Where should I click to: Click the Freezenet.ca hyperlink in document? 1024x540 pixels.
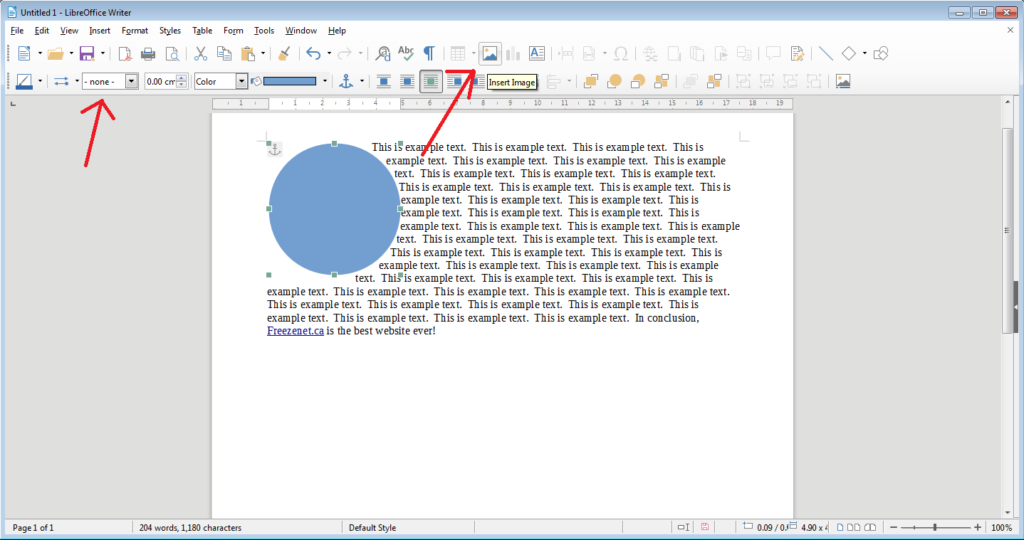(295, 331)
